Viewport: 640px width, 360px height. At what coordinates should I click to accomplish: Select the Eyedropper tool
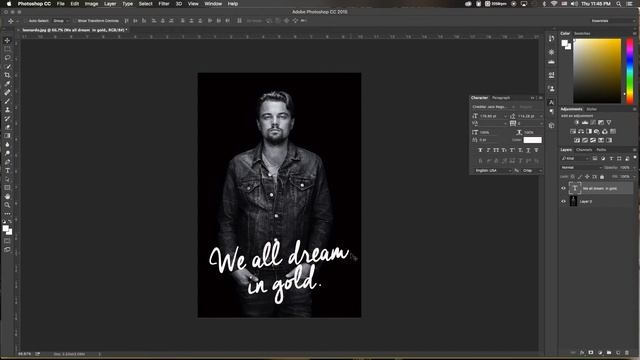pyautogui.click(x=7, y=84)
